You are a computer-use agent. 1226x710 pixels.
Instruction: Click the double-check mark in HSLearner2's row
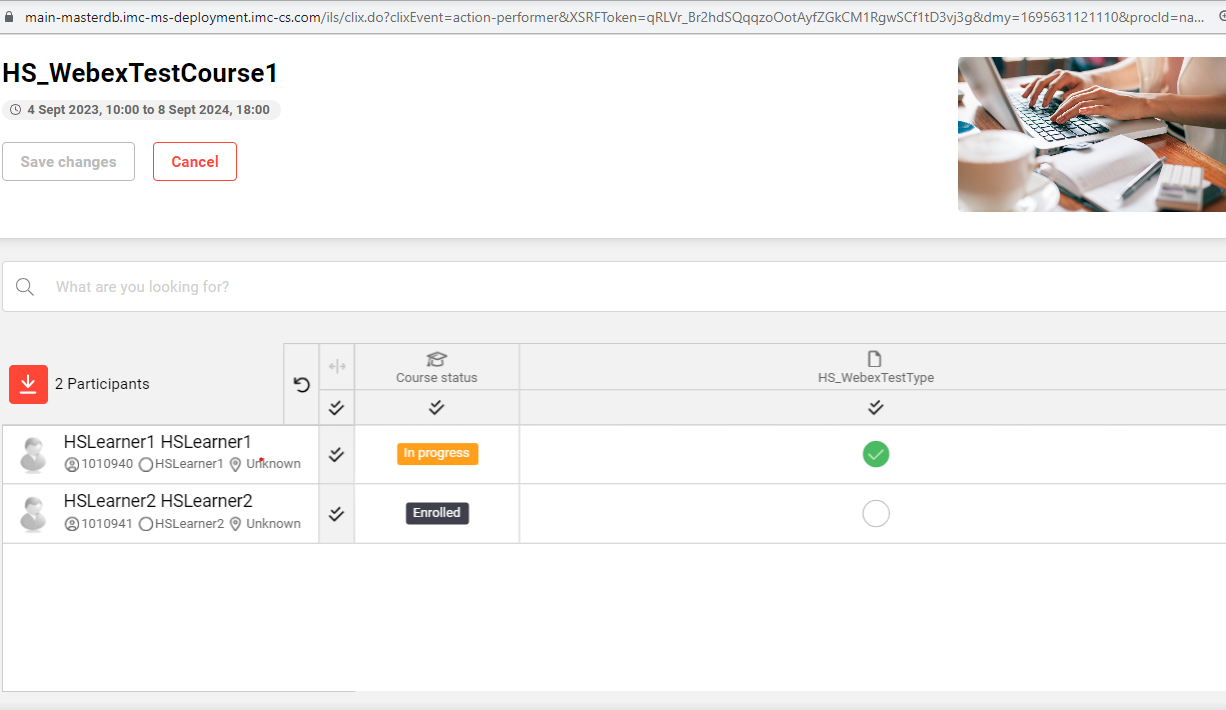[x=336, y=514]
